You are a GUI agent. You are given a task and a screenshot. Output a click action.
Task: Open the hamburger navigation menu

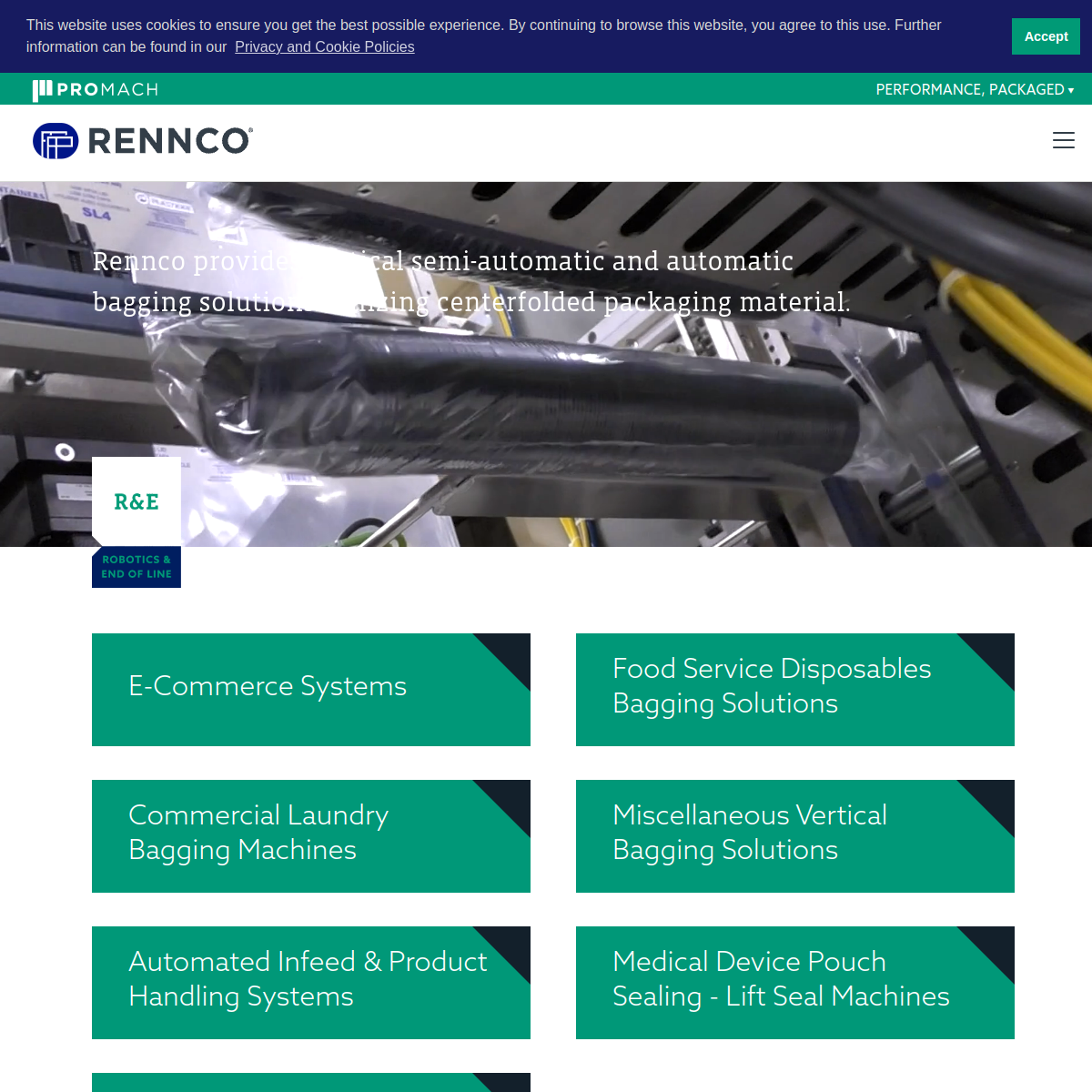pos(1063,140)
